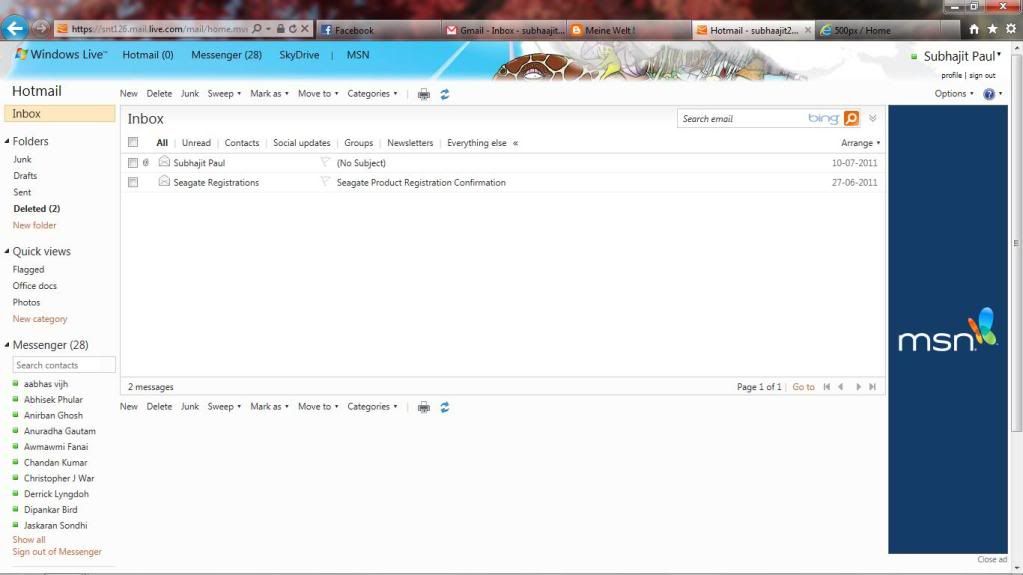The width and height of the screenshot is (1023, 575).
Task: Click the sign out link
Action: point(982,75)
